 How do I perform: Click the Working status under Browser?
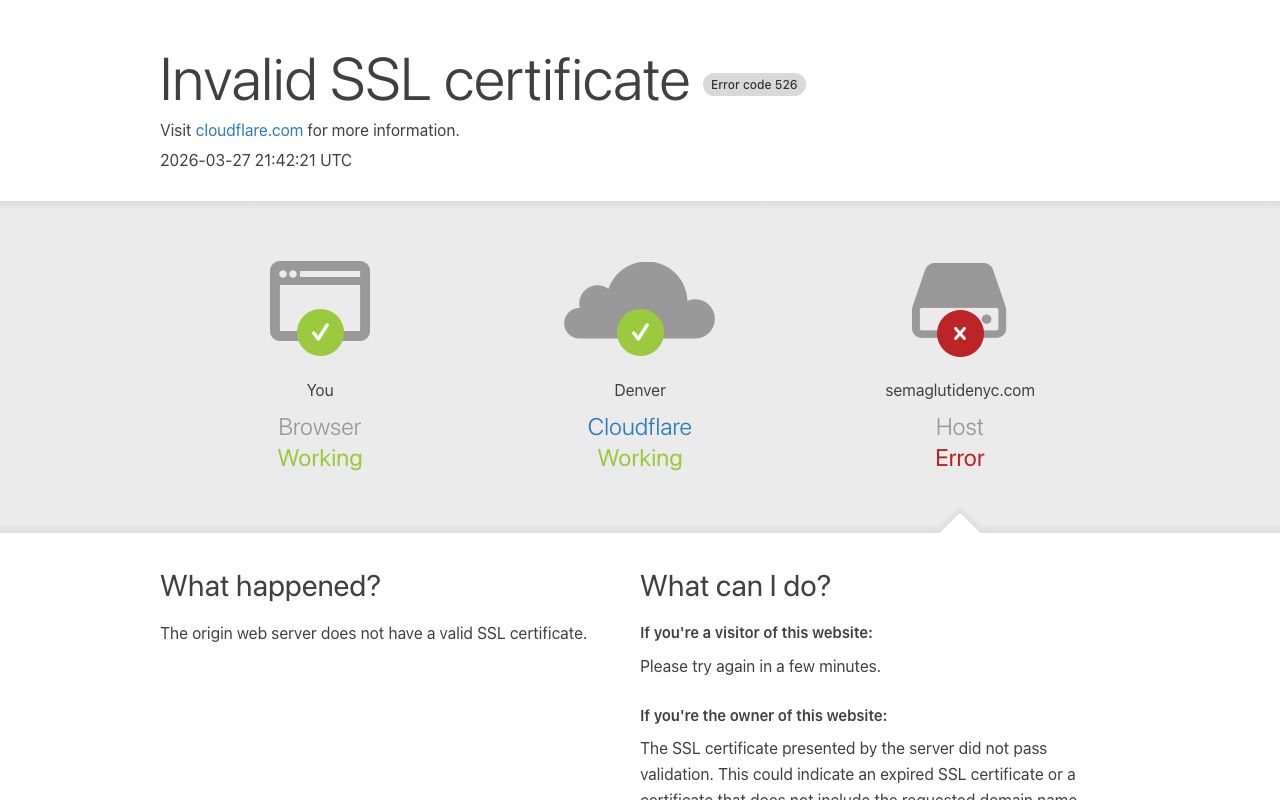point(320,458)
